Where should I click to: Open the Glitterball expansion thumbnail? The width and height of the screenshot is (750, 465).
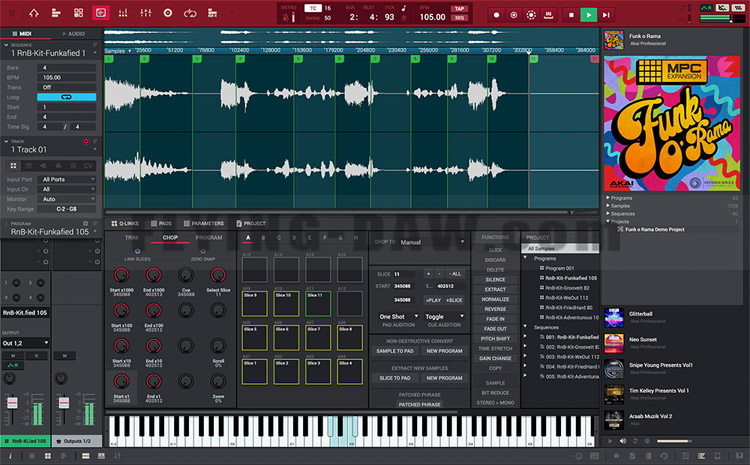click(614, 318)
